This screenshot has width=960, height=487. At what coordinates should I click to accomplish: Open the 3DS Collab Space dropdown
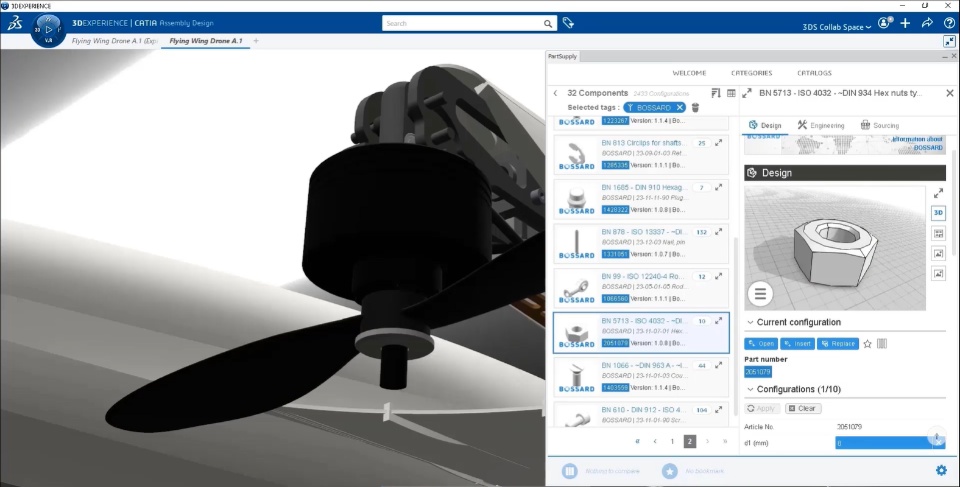tap(836, 27)
